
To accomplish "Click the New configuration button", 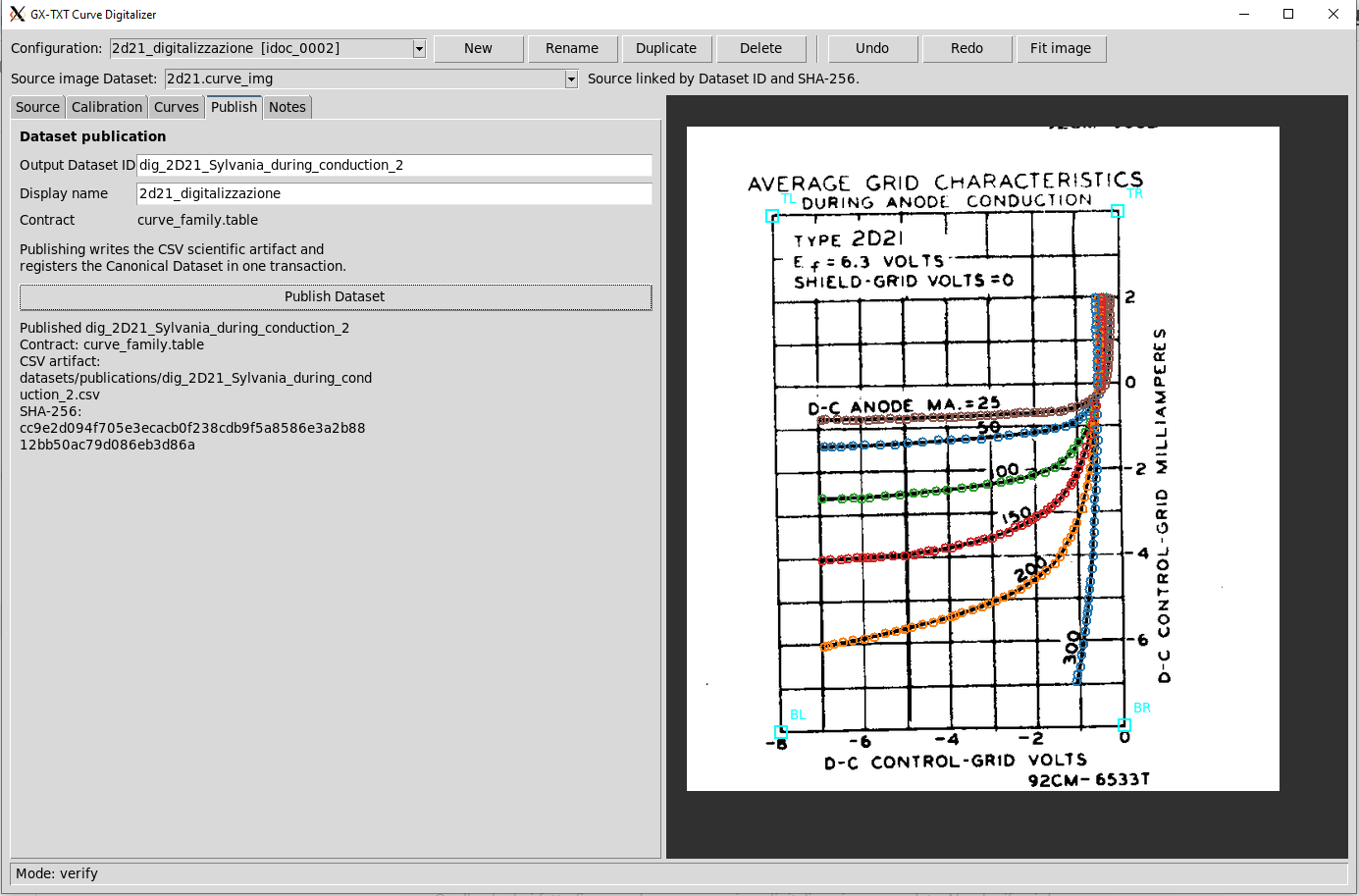I will pyautogui.click(x=479, y=49).
